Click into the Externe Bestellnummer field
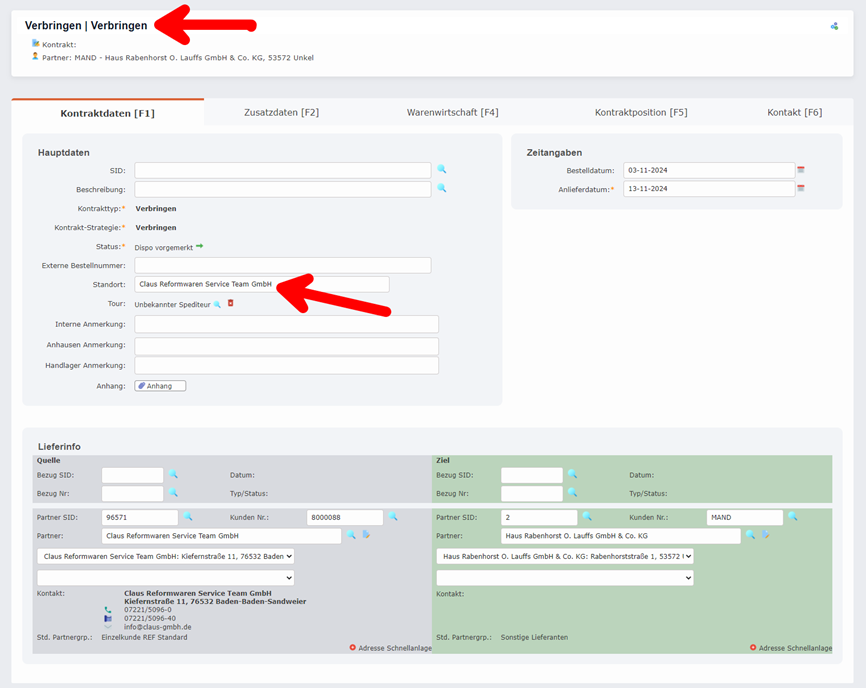The height and width of the screenshot is (688, 866). pyautogui.click(x=283, y=265)
